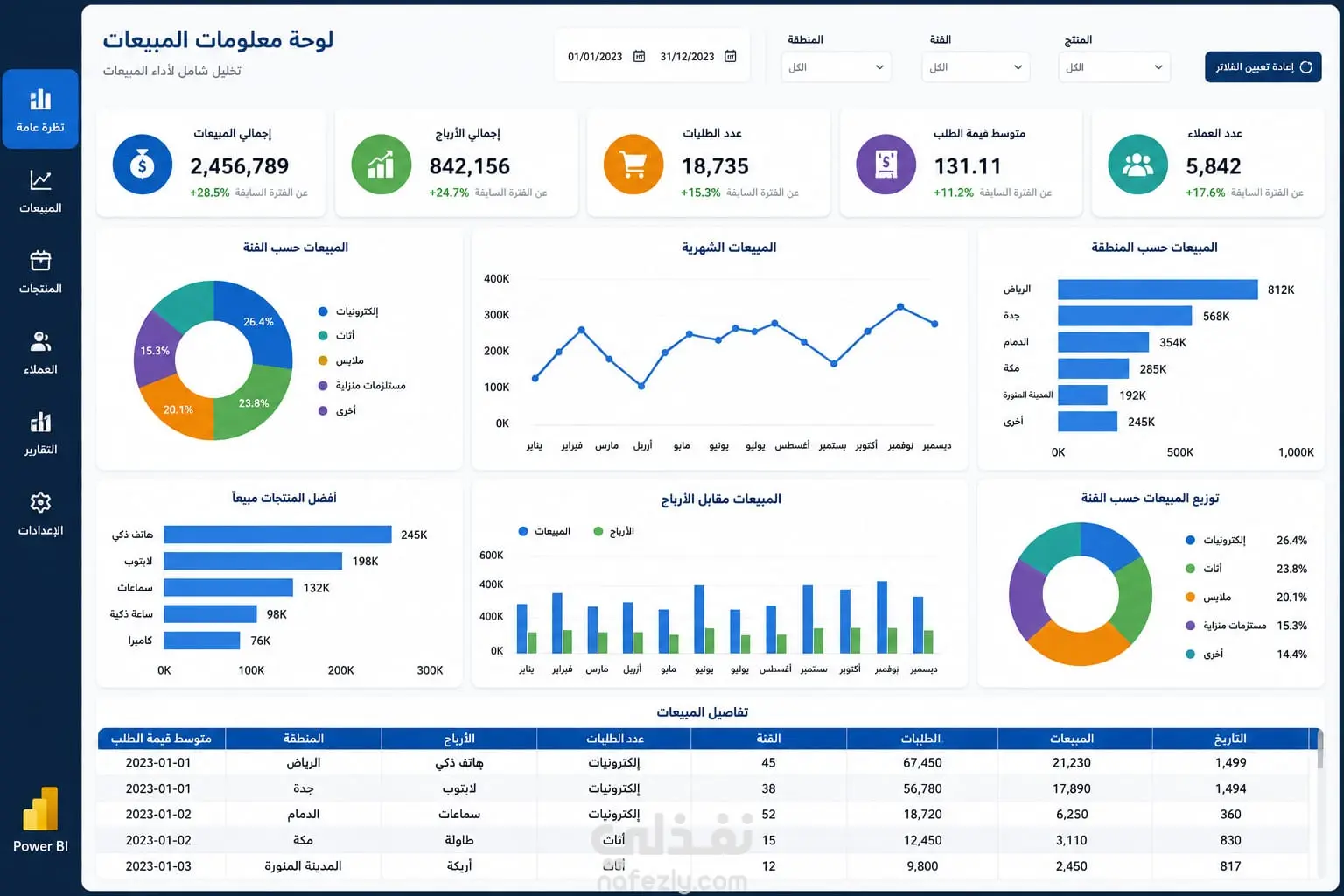Click the details table vertical scrollbar
Screen dimensions: 1344x896
point(1319,748)
